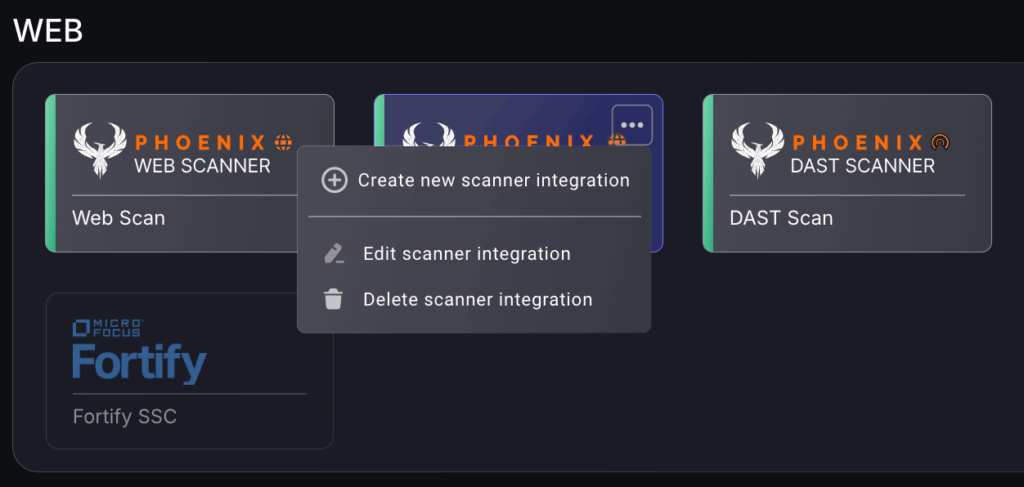Choose "Delete scanner integration" from the context menu
This screenshot has height=487, width=1024.
(477, 299)
